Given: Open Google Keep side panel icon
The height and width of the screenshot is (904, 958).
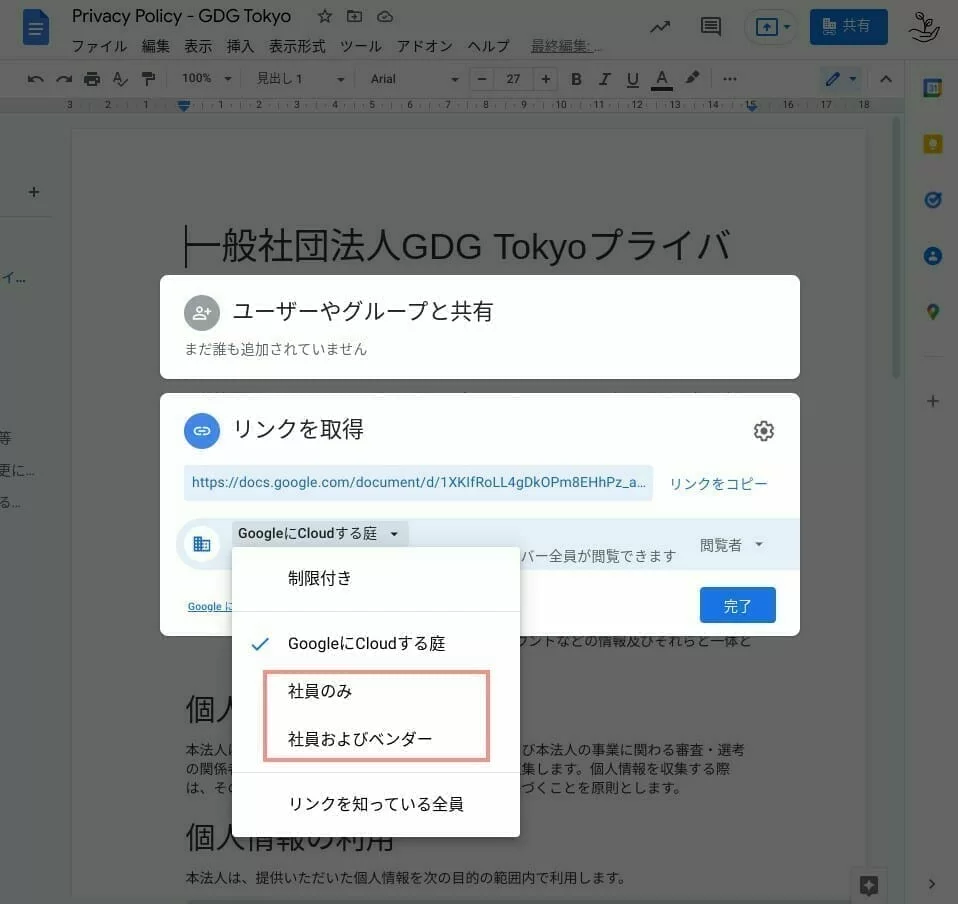Looking at the screenshot, I should pos(932,144).
